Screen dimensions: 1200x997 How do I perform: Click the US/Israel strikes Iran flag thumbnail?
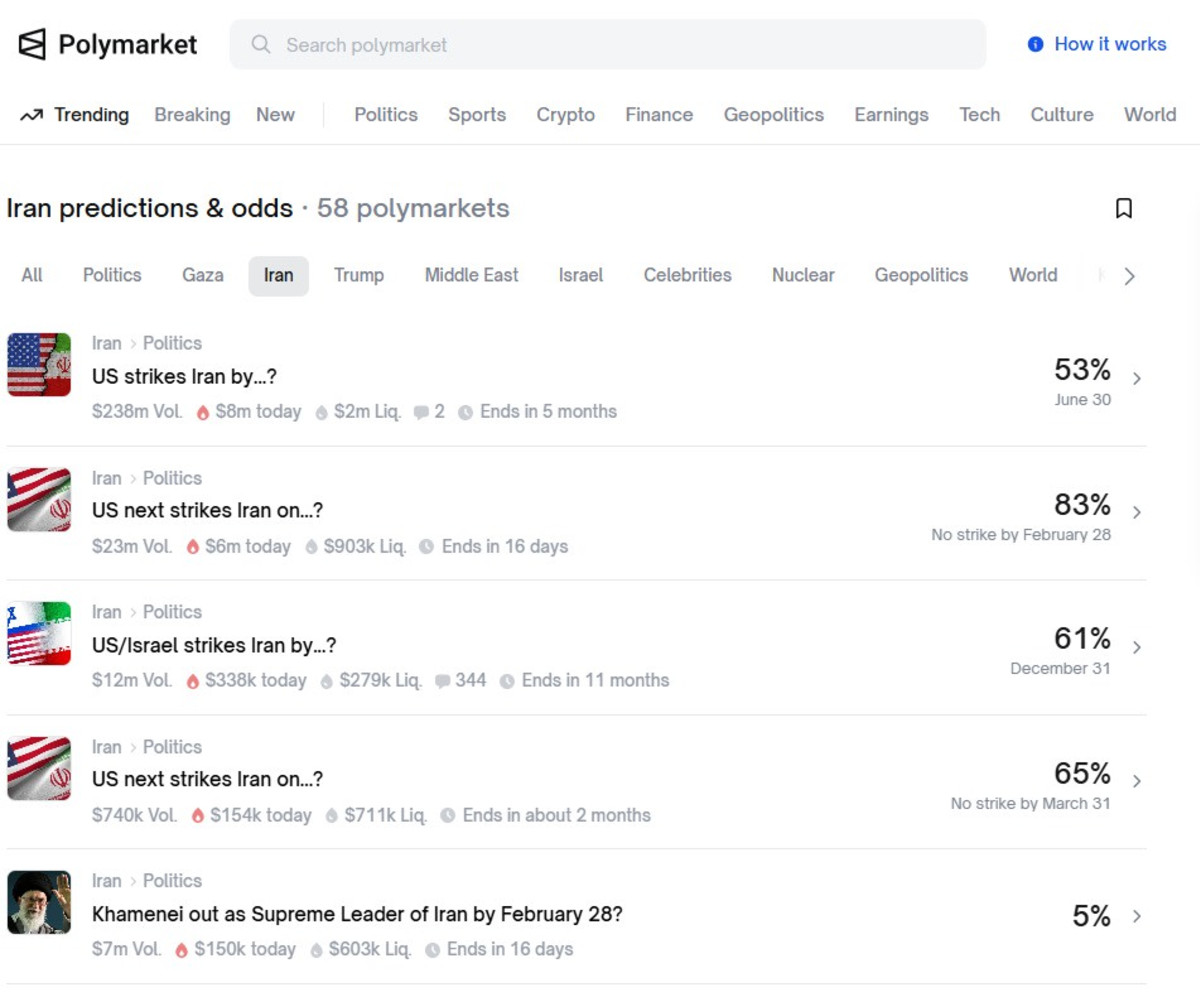tap(39, 633)
